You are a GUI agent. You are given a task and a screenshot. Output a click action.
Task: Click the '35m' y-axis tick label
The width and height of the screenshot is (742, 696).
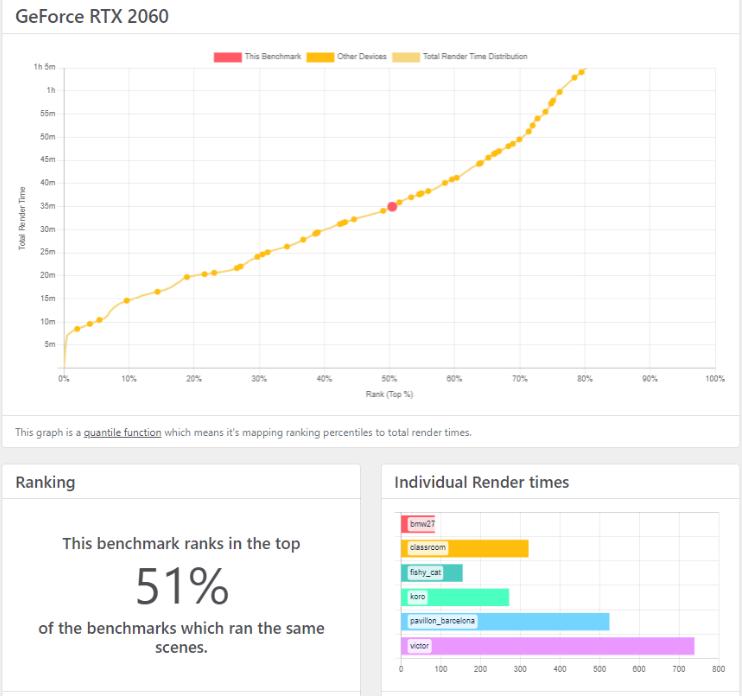[48, 206]
